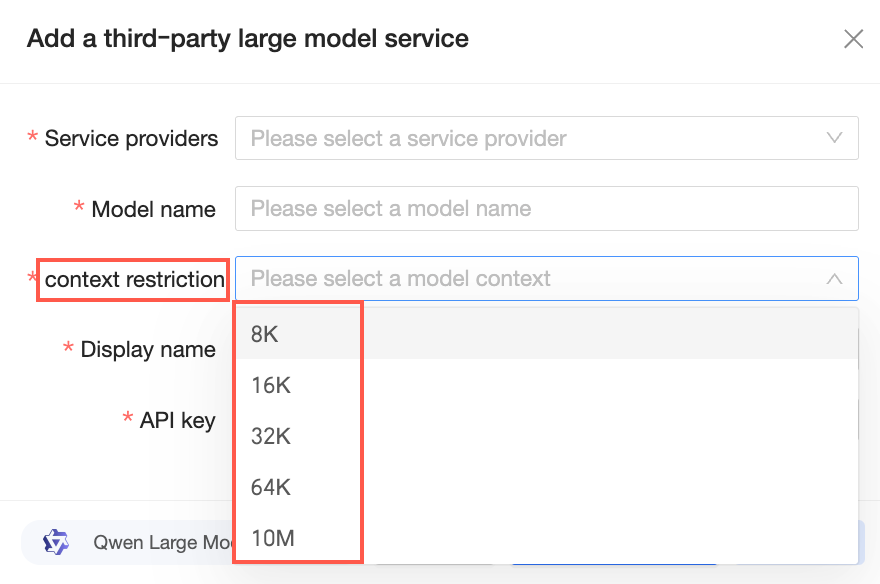Select the 8K context option
880x584 pixels.
[x=265, y=334]
